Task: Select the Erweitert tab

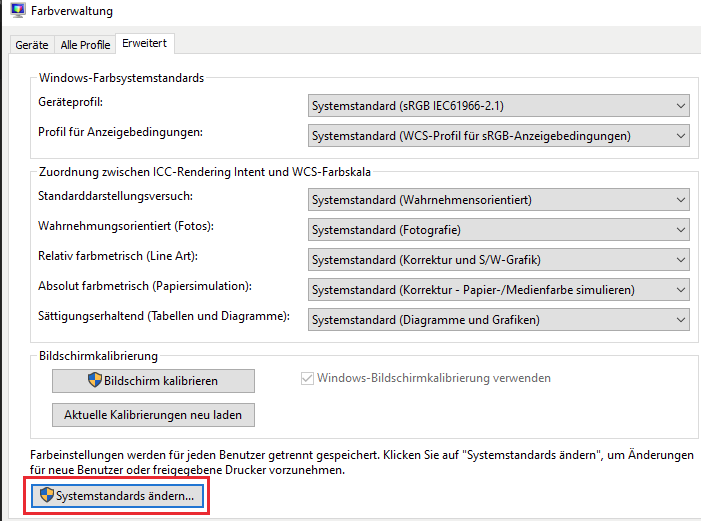Action: pyautogui.click(x=144, y=43)
